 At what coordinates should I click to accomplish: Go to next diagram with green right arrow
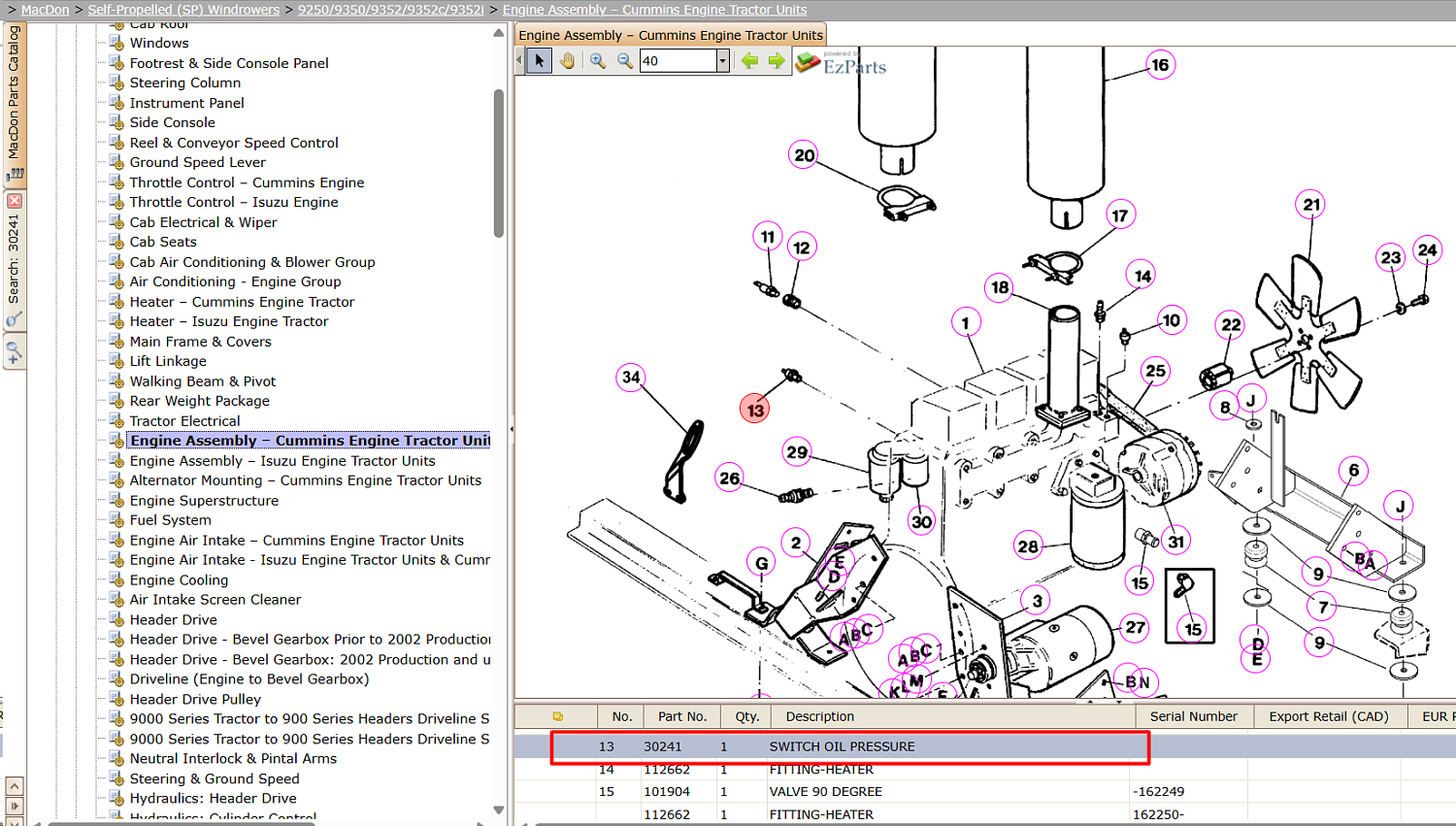click(777, 61)
